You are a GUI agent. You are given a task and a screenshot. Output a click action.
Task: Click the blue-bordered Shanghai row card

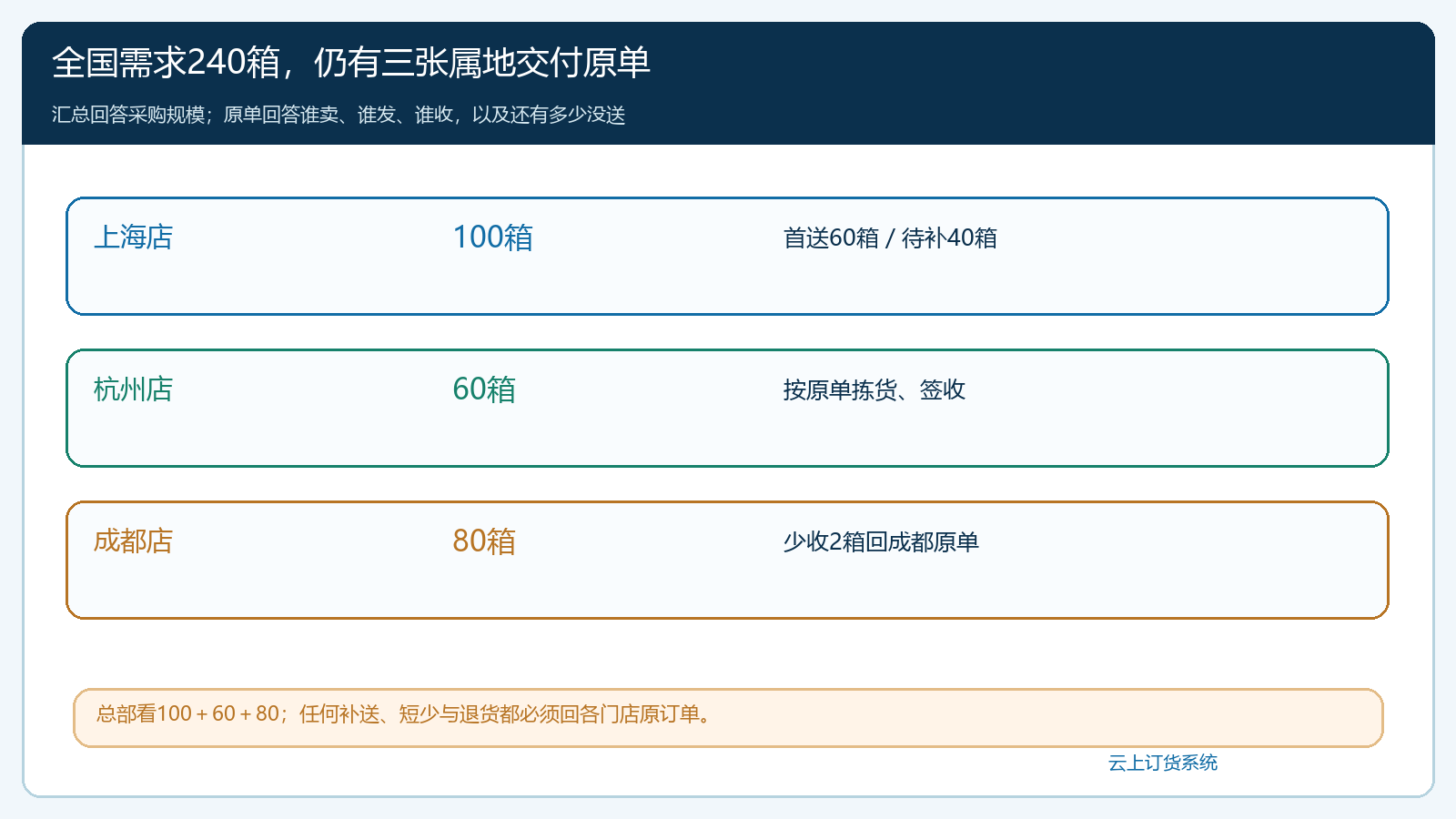[x=727, y=256]
